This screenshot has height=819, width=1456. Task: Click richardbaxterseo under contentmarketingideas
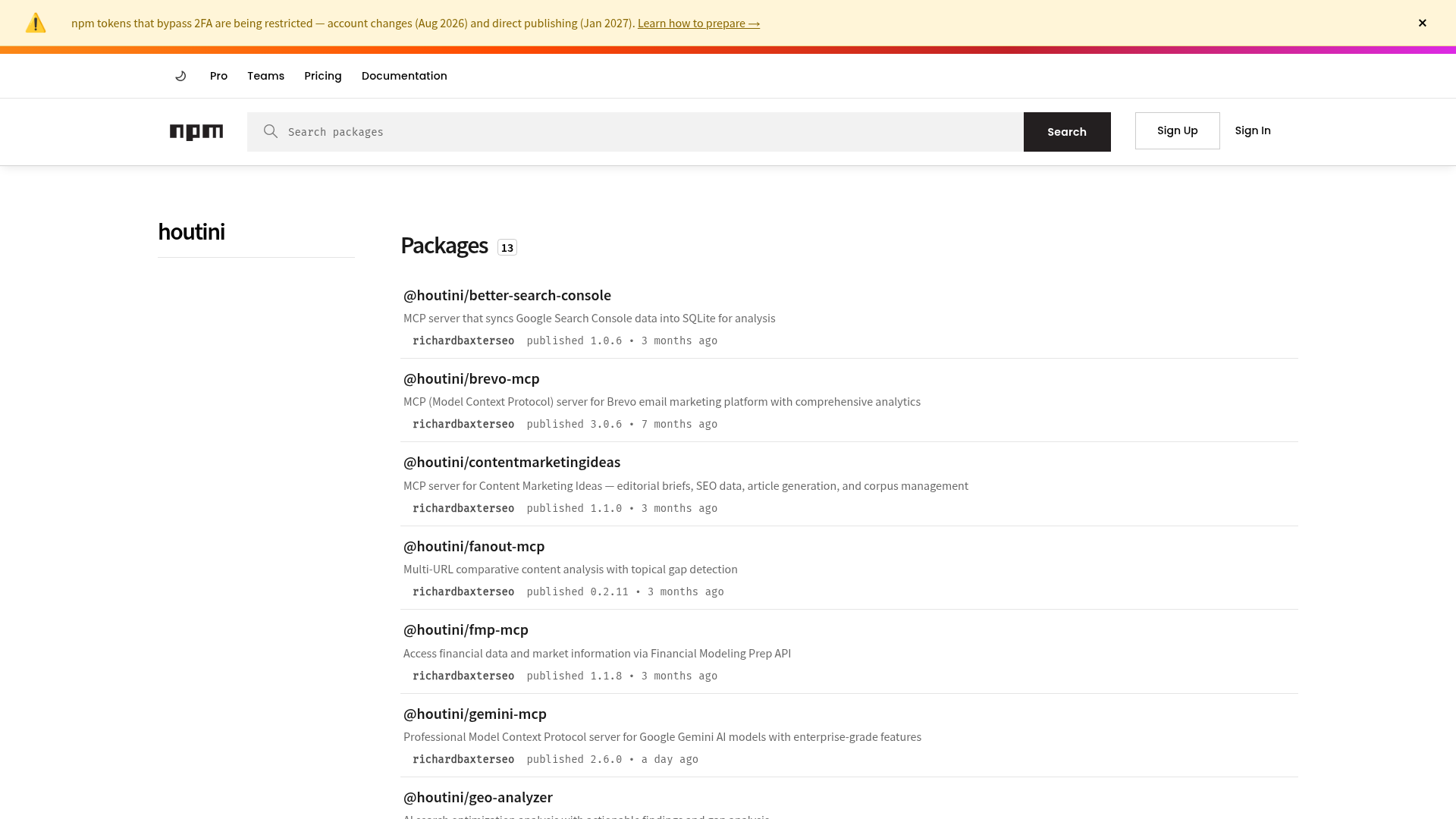coord(463,508)
